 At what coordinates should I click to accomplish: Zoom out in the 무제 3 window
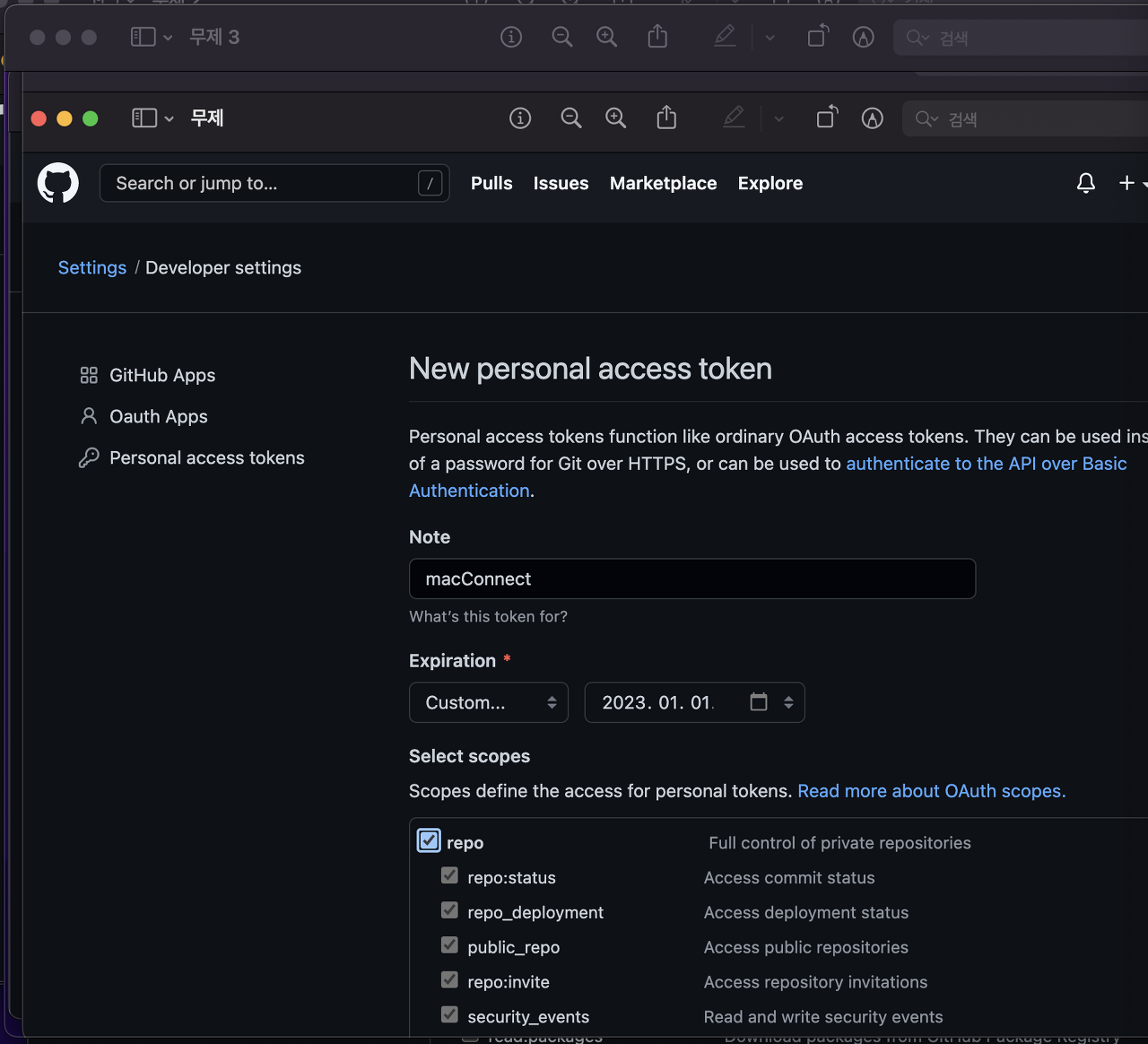point(562,37)
